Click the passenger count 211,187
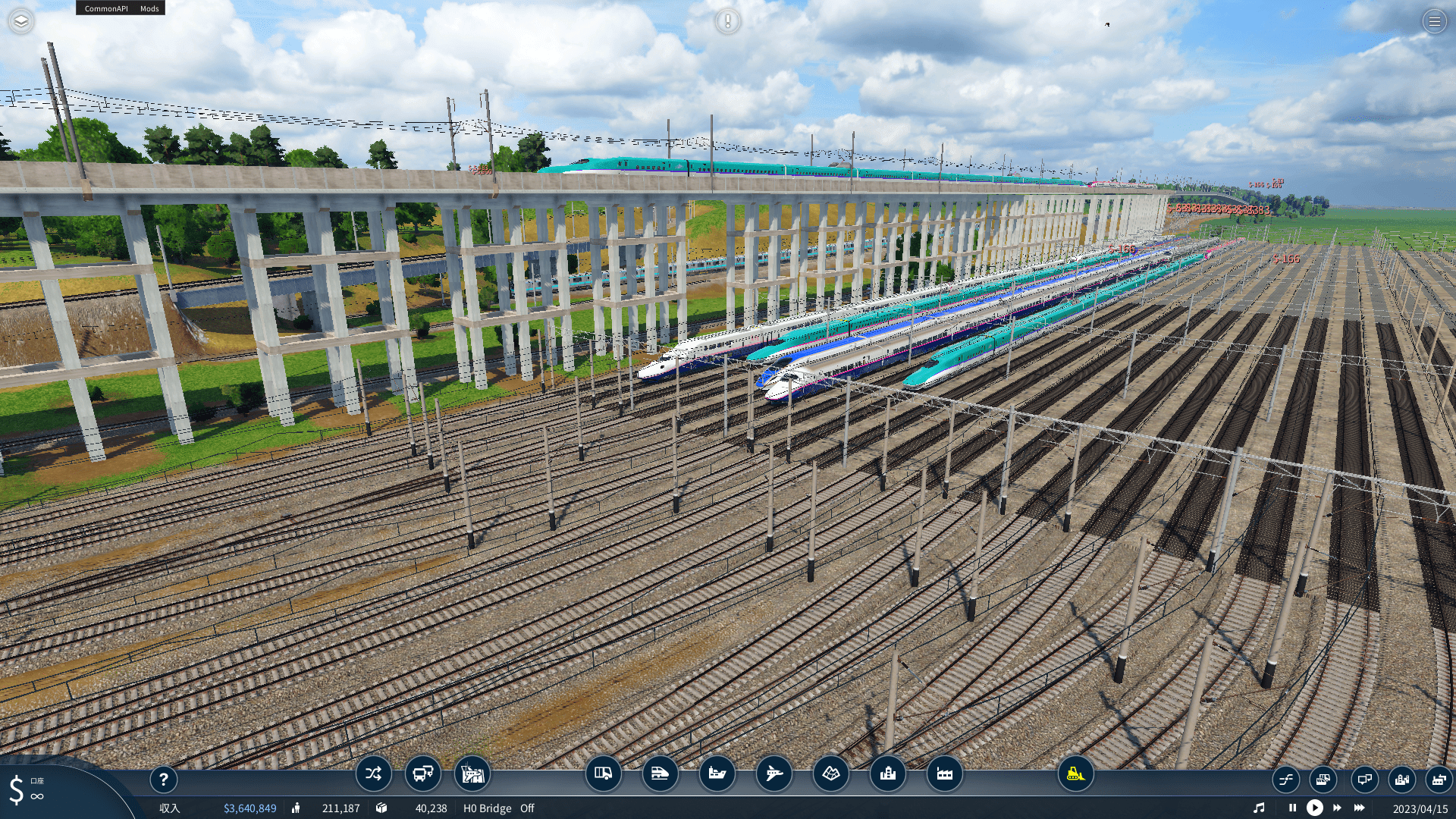The image size is (1456, 819). pos(340,808)
